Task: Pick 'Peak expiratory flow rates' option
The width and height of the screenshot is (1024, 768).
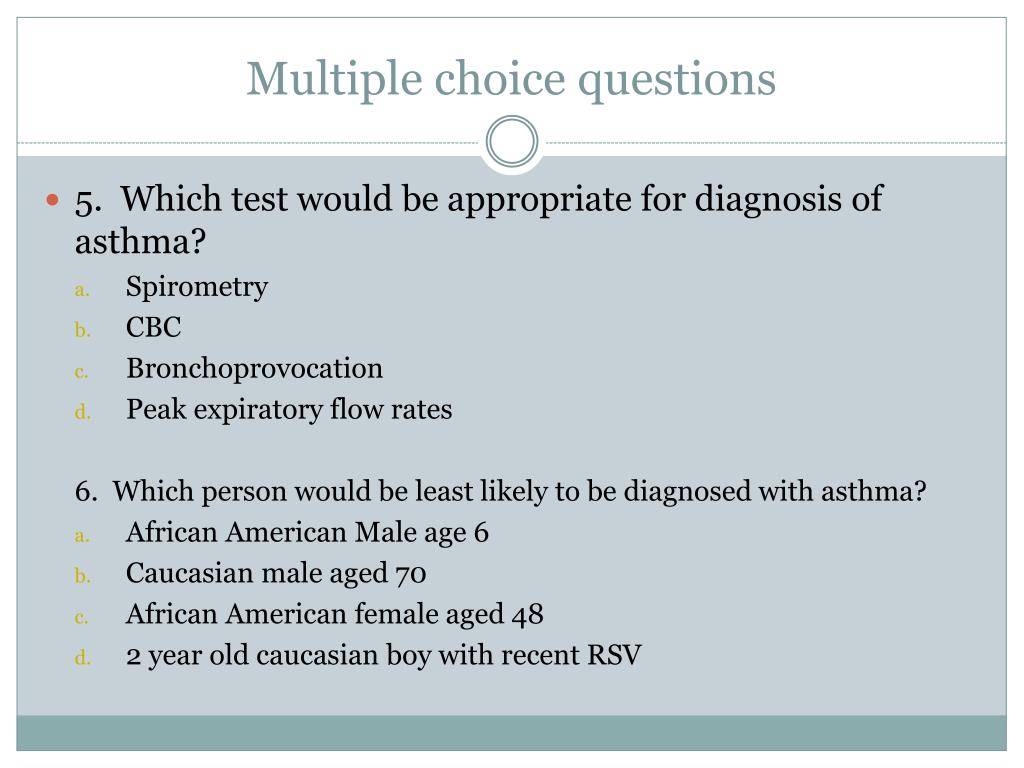Action: click(x=289, y=410)
